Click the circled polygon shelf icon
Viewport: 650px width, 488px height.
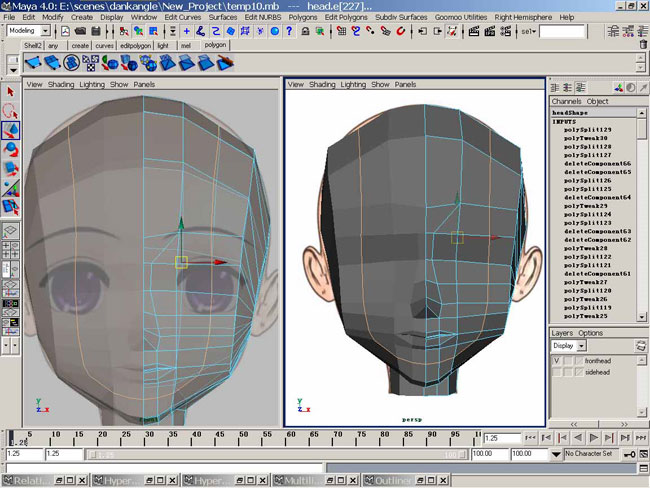tap(71, 63)
